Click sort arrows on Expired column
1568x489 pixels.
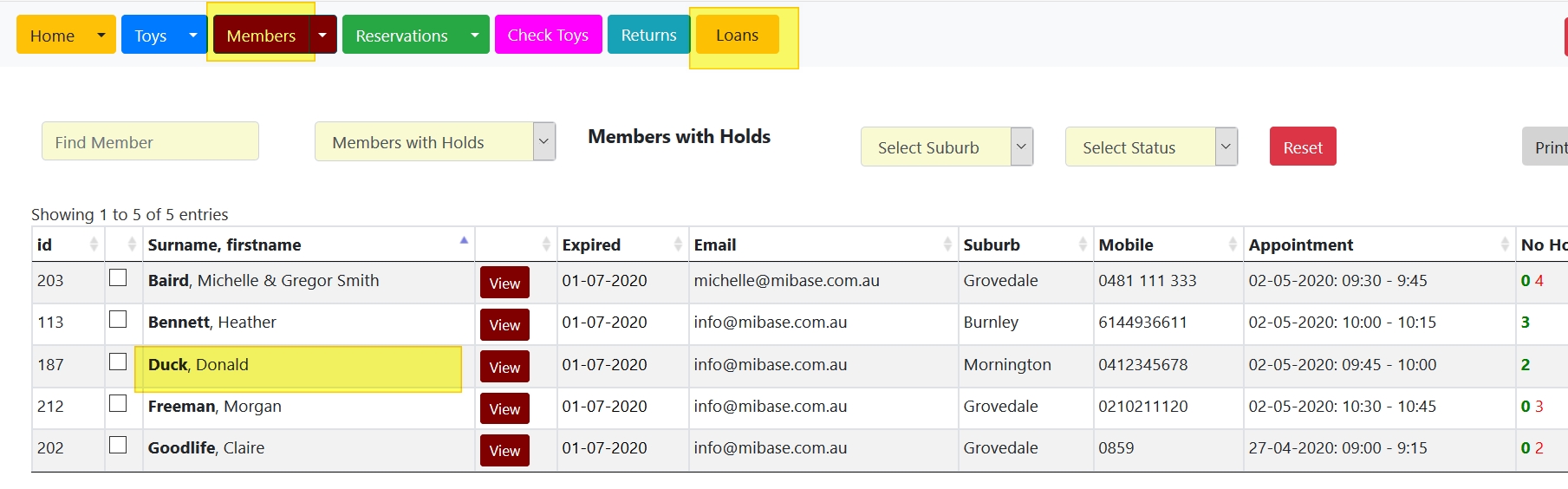(678, 245)
